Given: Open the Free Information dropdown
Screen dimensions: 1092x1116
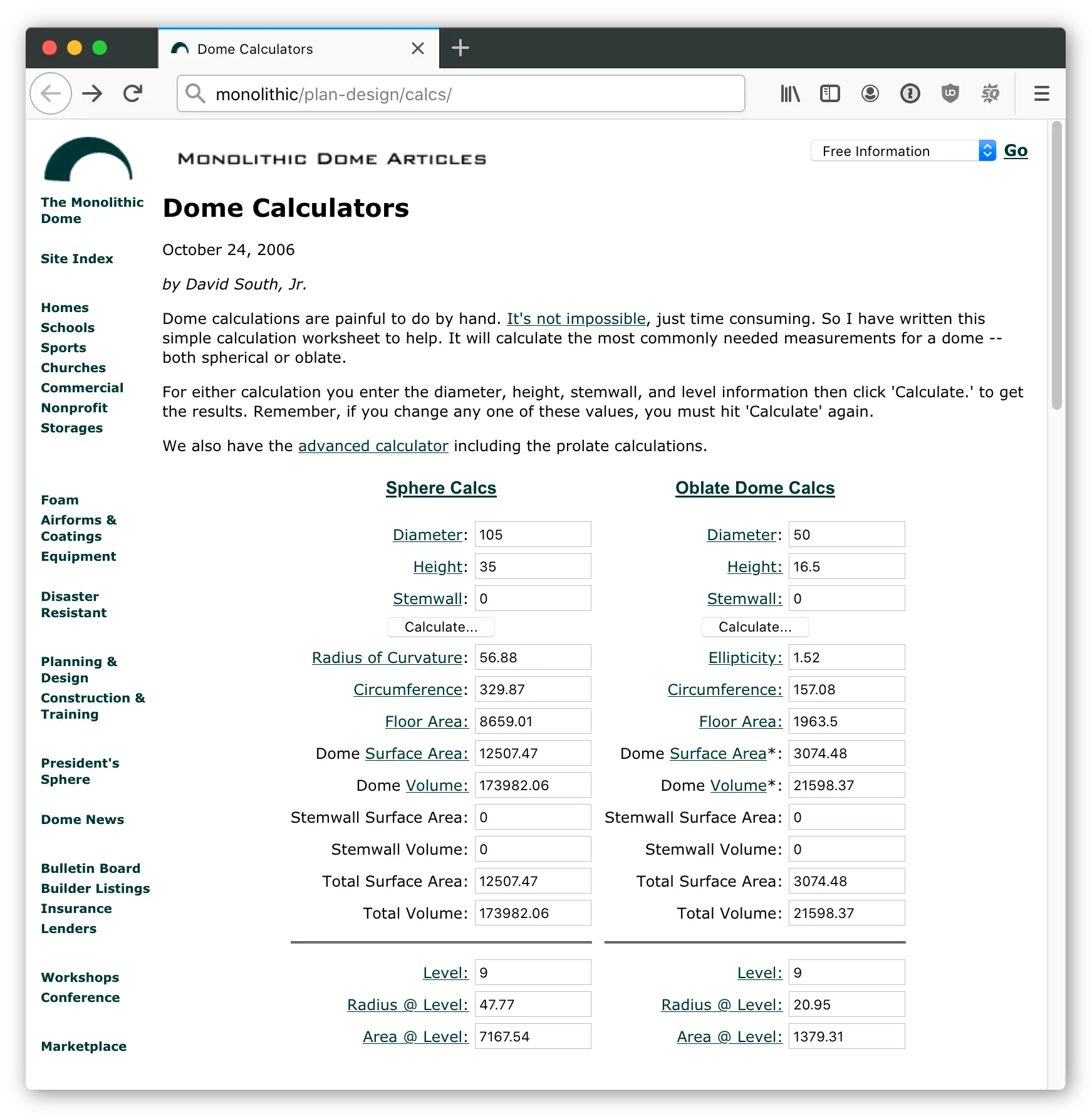Looking at the screenshot, I should [x=903, y=151].
